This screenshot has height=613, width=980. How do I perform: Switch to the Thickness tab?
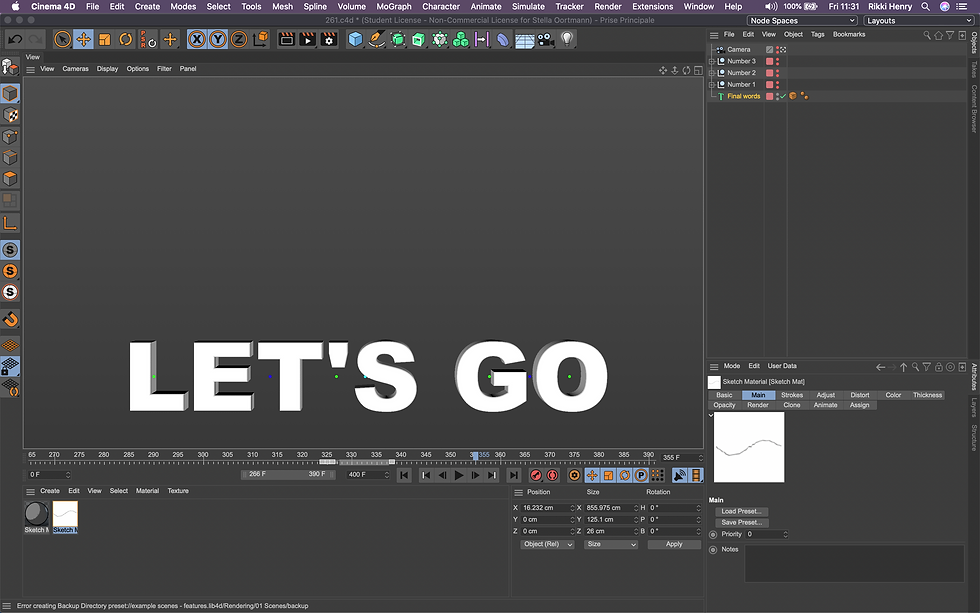tap(927, 395)
